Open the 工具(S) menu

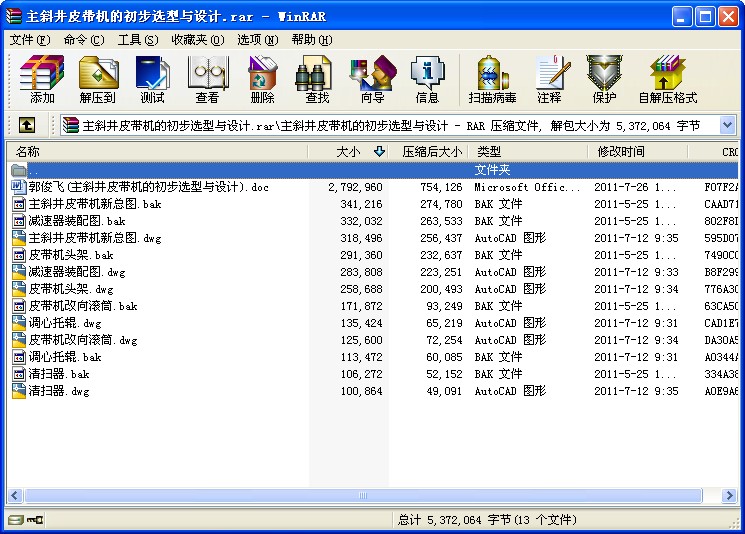click(x=138, y=40)
